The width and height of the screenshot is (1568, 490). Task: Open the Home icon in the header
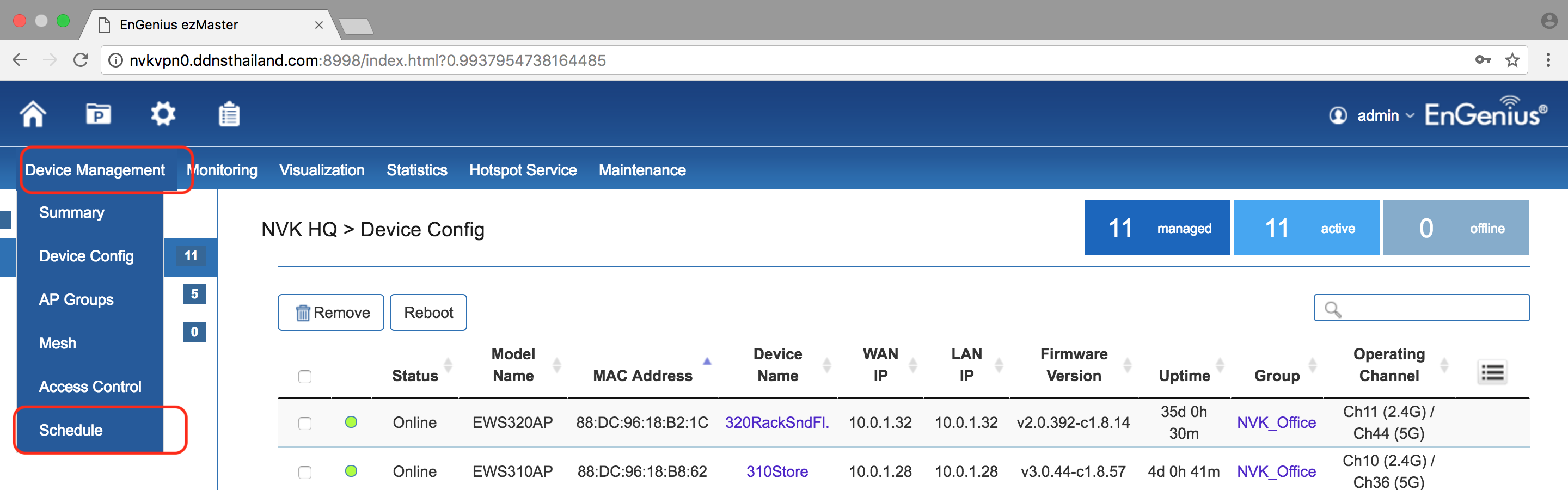pyautogui.click(x=33, y=114)
